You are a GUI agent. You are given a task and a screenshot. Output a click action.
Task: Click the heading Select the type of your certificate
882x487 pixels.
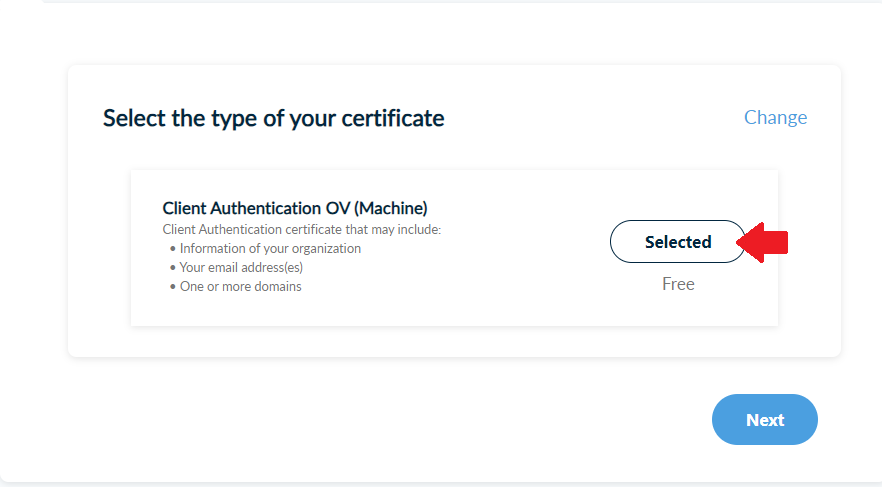273,118
